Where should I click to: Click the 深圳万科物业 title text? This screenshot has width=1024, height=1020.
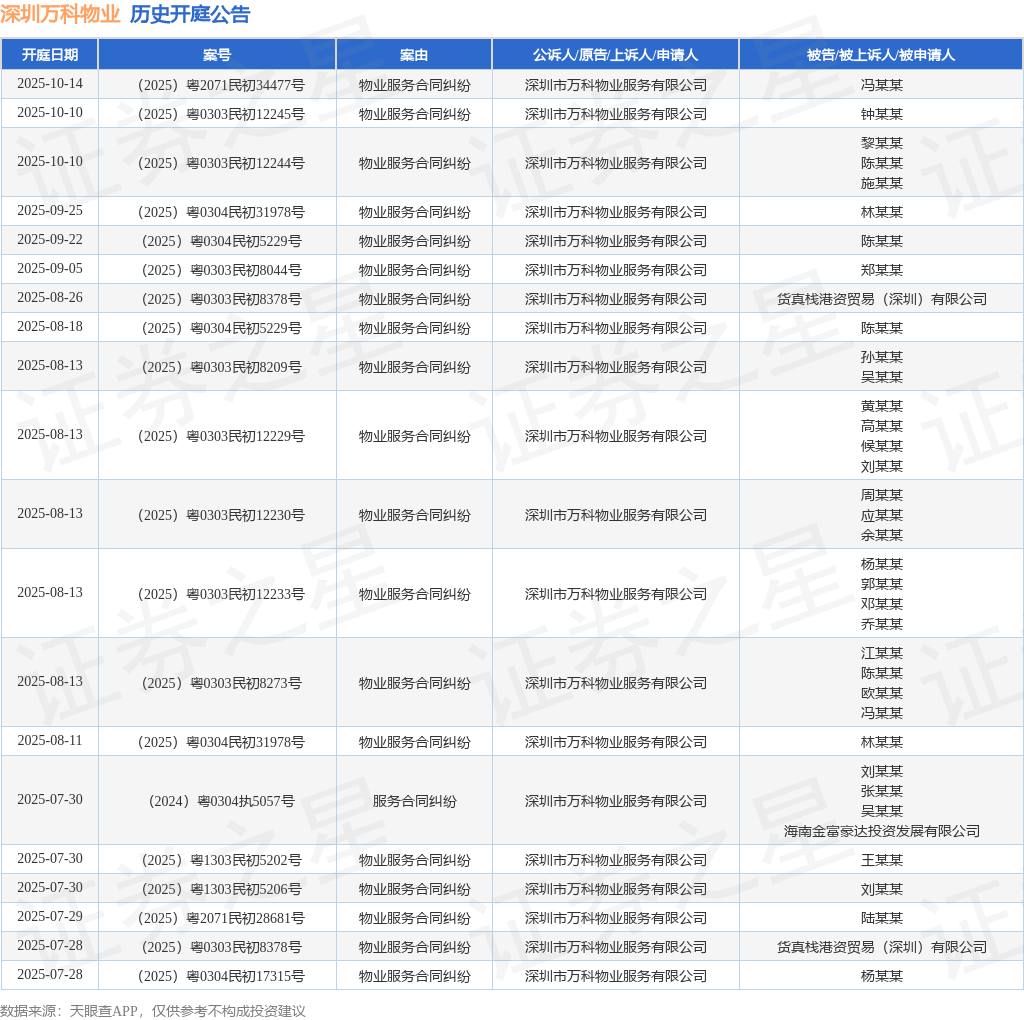60,14
